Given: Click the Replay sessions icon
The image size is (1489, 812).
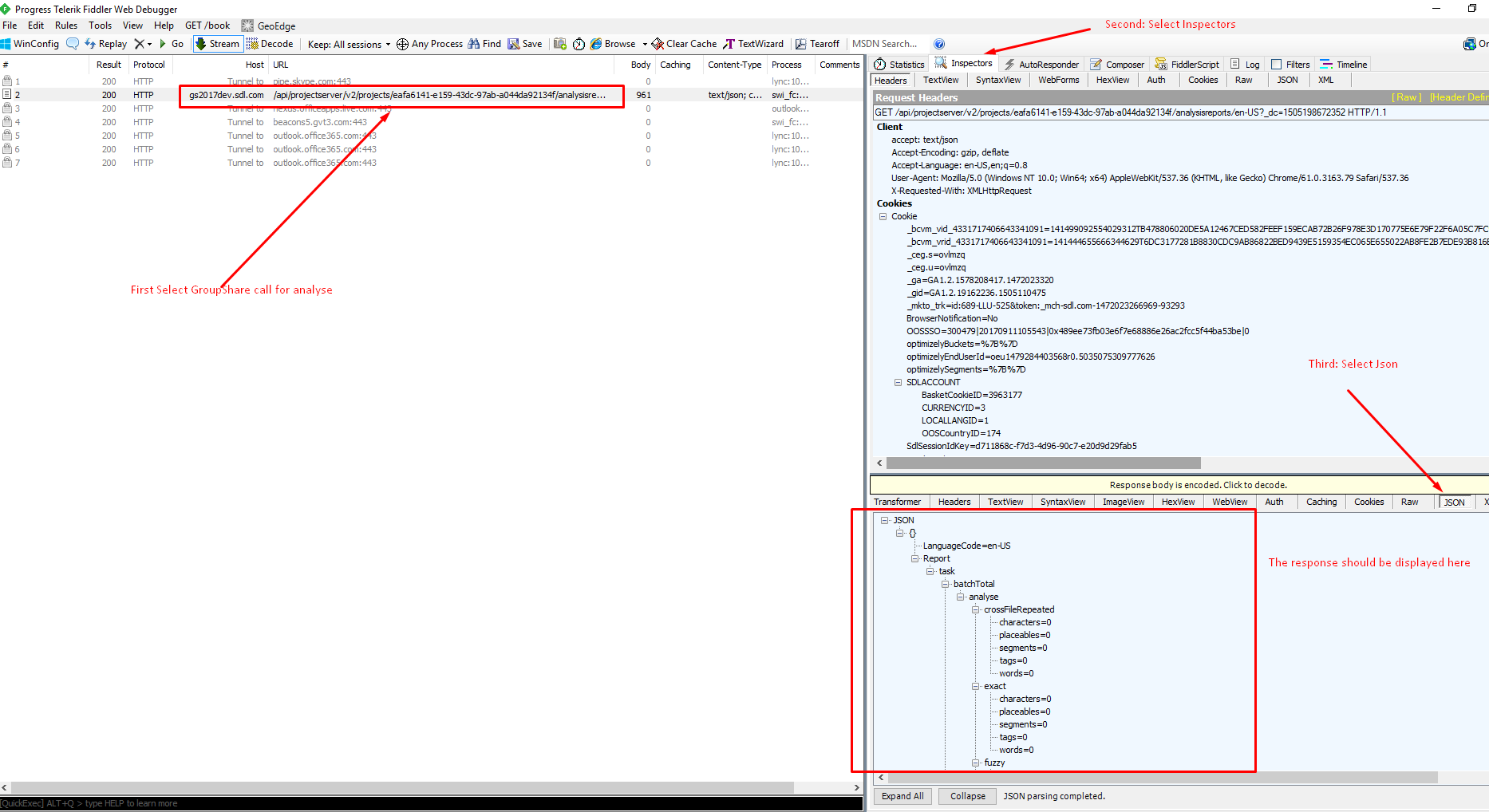Looking at the screenshot, I should click(90, 44).
